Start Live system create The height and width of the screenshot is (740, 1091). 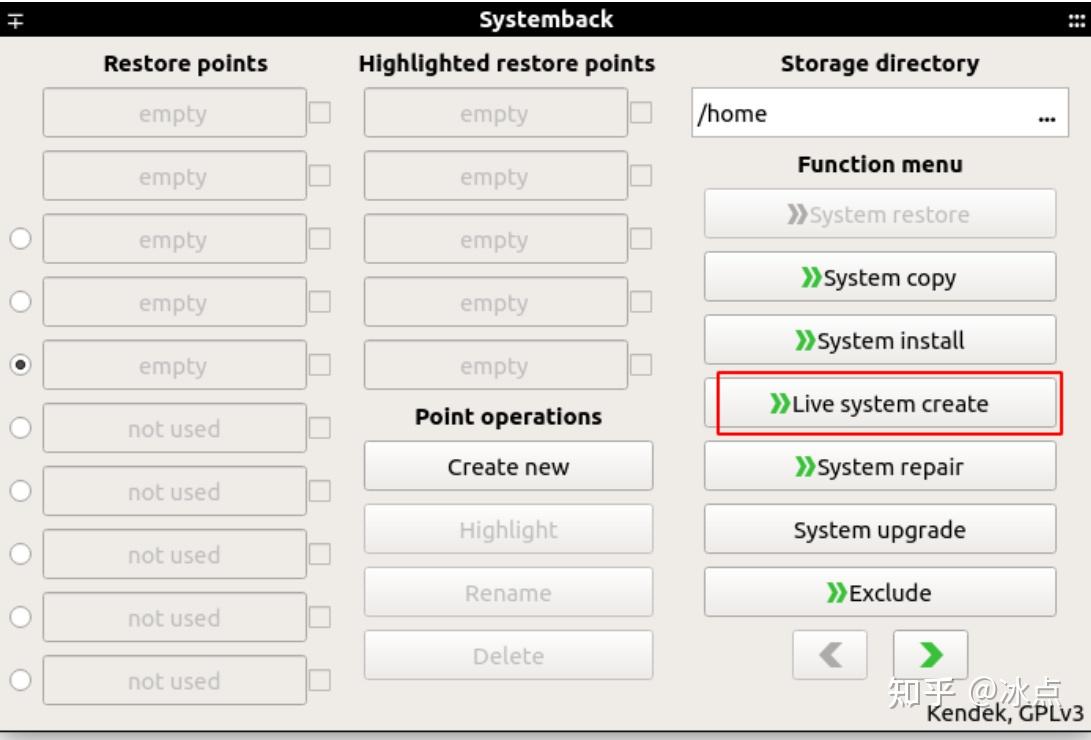pos(880,404)
